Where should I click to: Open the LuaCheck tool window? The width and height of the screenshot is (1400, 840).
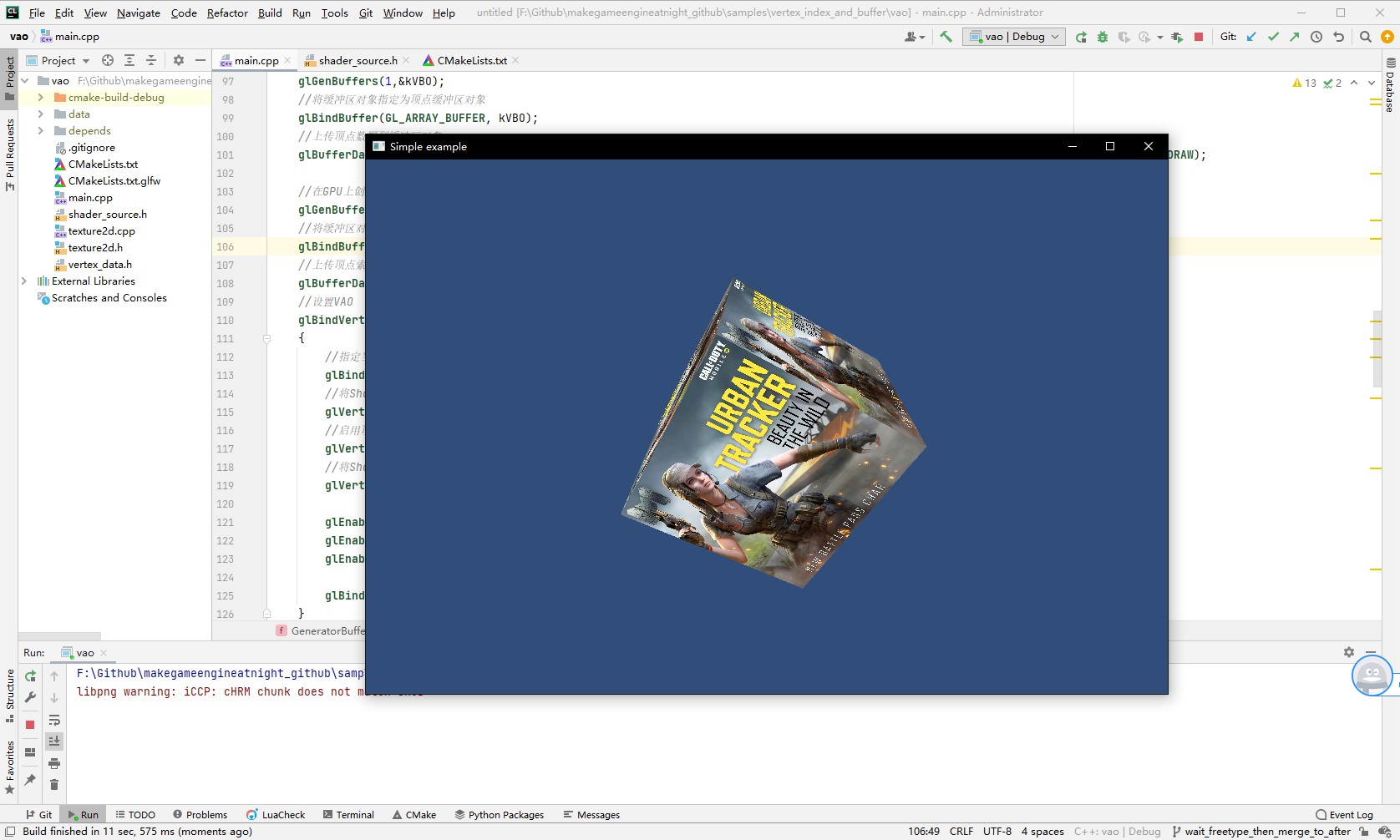click(276, 815)
